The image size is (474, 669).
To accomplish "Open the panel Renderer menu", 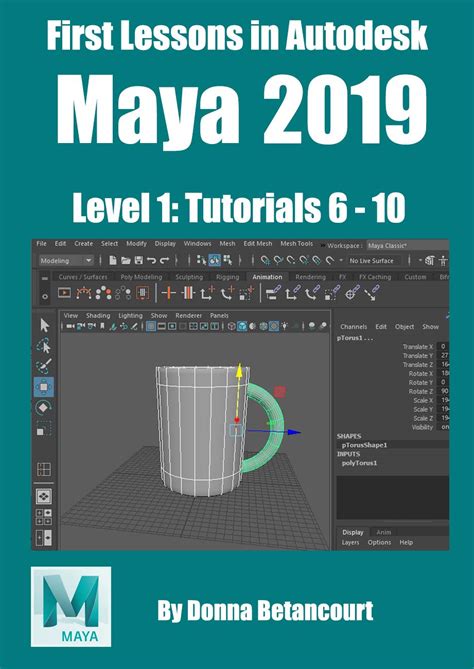I will pyautogui.click(x=188, y=316).
